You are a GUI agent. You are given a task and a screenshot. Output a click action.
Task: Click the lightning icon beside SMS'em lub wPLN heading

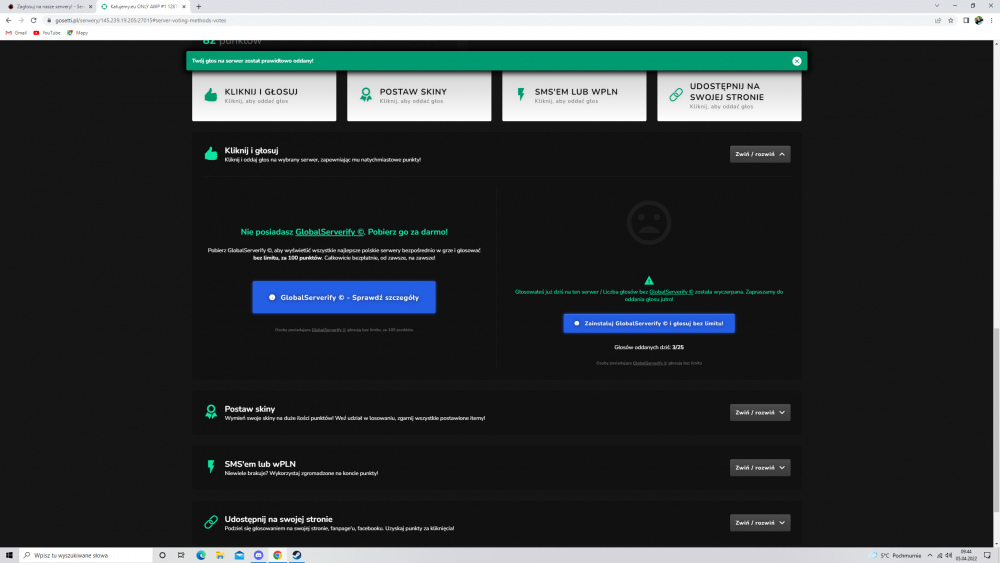[x=211, y=467]
